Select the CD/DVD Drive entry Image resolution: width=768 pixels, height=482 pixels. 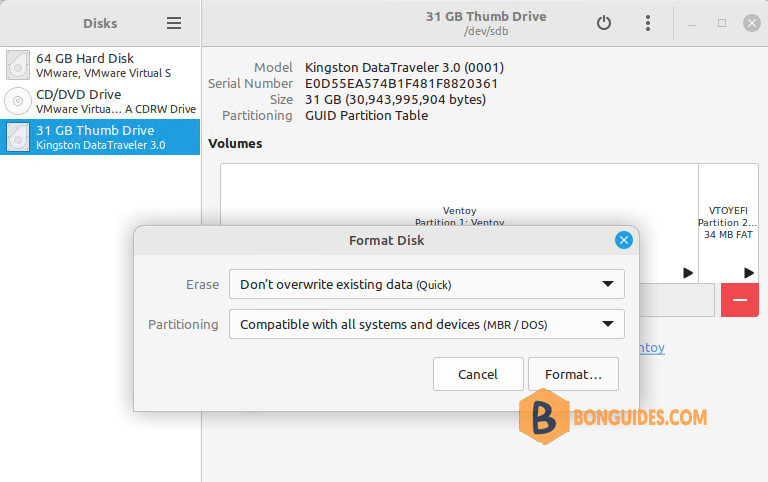click(x=100, y=101)
